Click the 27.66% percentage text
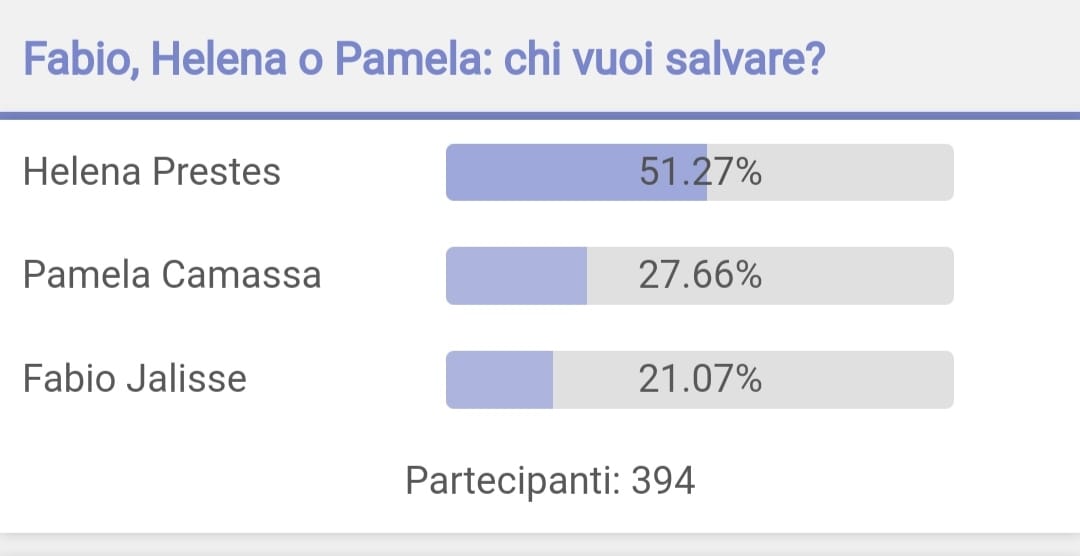The image size is (1080, 556). (x=700, y=276)
